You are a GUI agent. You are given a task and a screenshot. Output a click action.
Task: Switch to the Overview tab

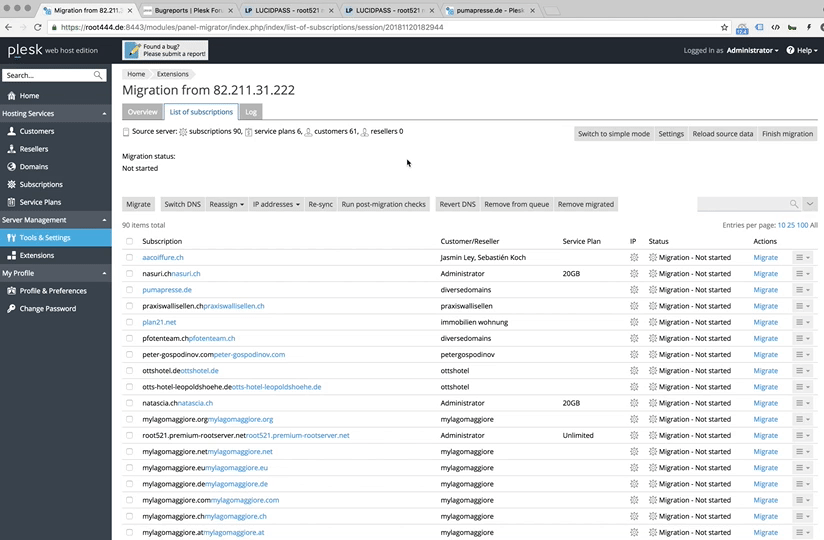(x=142, y=112)
